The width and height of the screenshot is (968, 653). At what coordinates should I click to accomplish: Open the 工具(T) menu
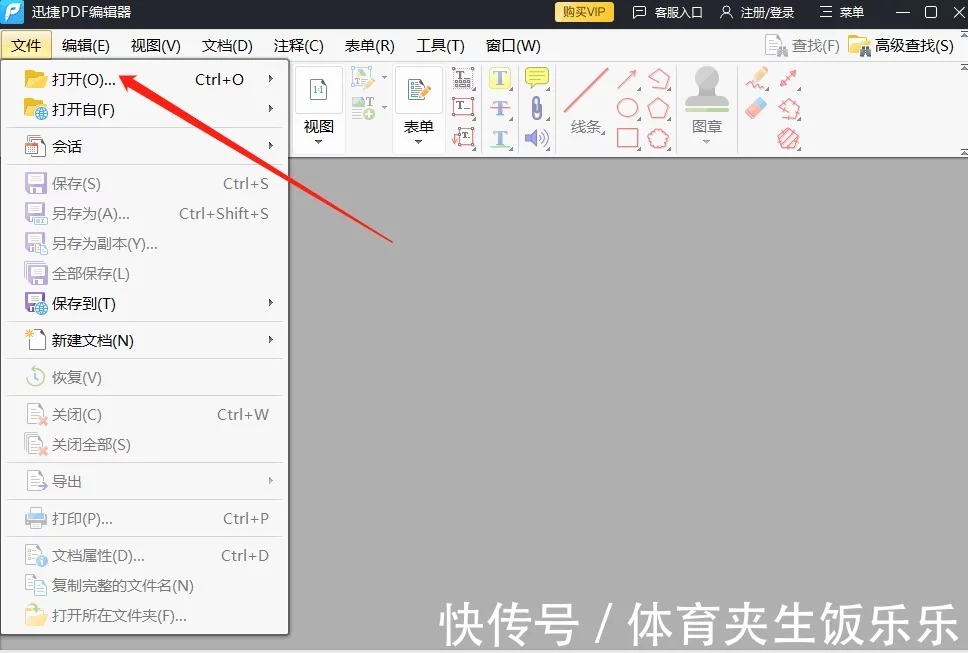pyautogui.click(x=440, y=46)
